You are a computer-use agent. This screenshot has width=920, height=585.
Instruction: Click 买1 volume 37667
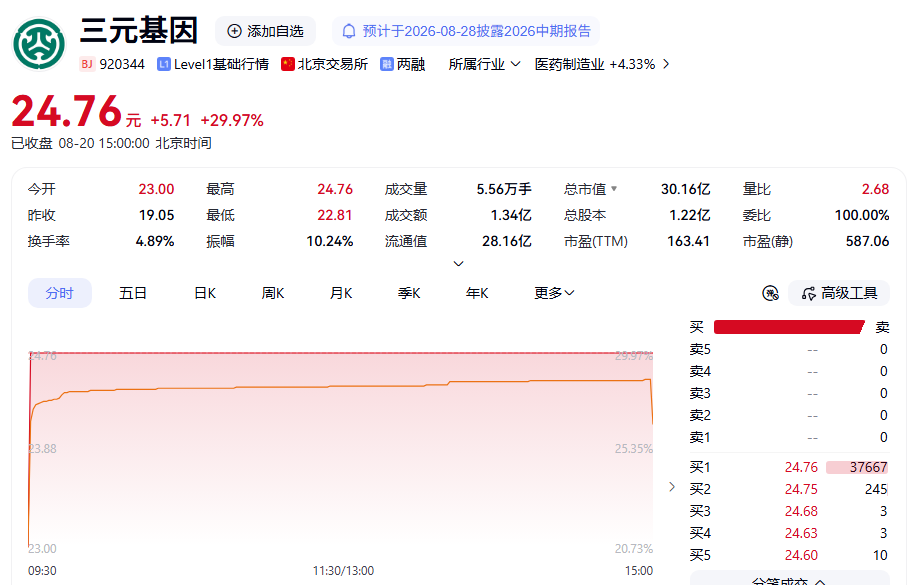[x=868, y=467]
